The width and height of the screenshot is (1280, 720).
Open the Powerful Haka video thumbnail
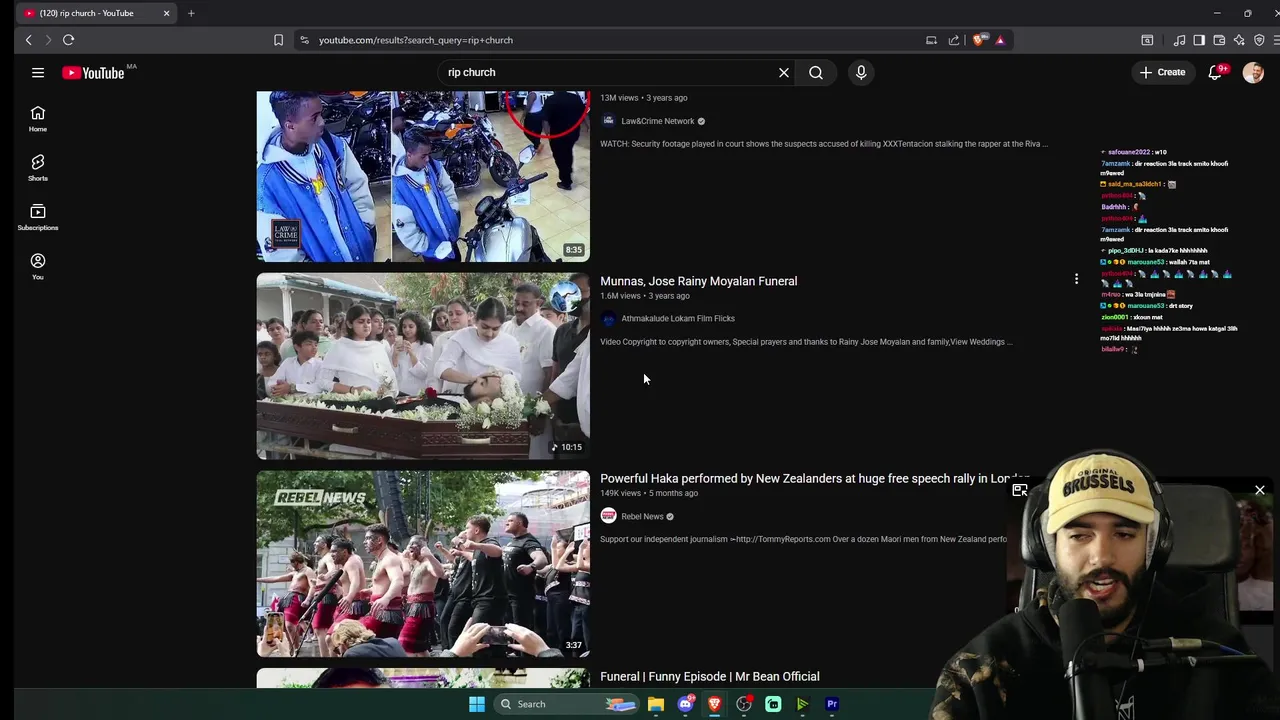click(423, 564)
